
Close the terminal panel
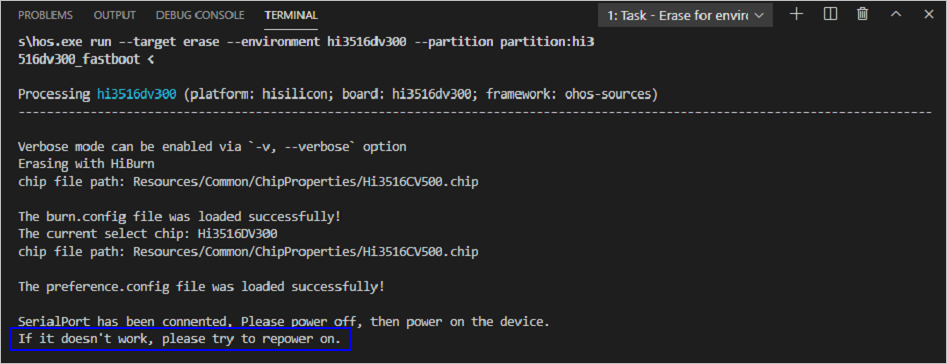(x=929, y=14)
